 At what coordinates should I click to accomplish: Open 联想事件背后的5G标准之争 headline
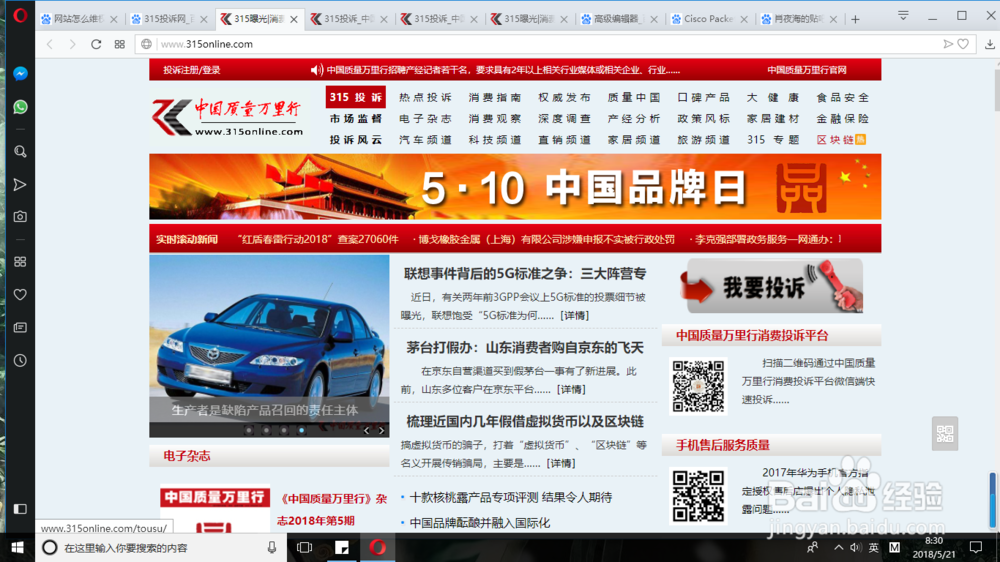point(525,274)
